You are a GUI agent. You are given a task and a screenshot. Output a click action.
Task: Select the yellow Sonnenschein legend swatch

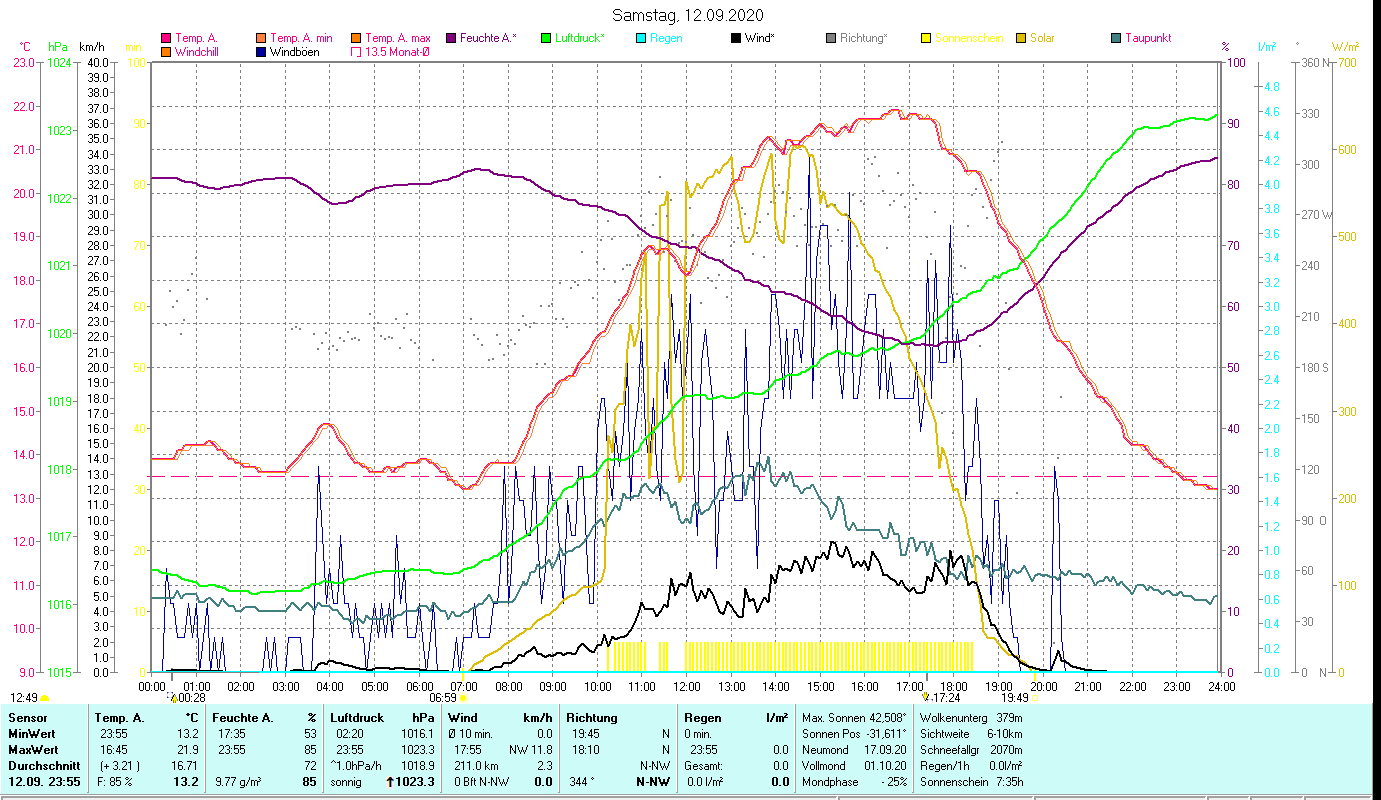click(x=926, y=38)
